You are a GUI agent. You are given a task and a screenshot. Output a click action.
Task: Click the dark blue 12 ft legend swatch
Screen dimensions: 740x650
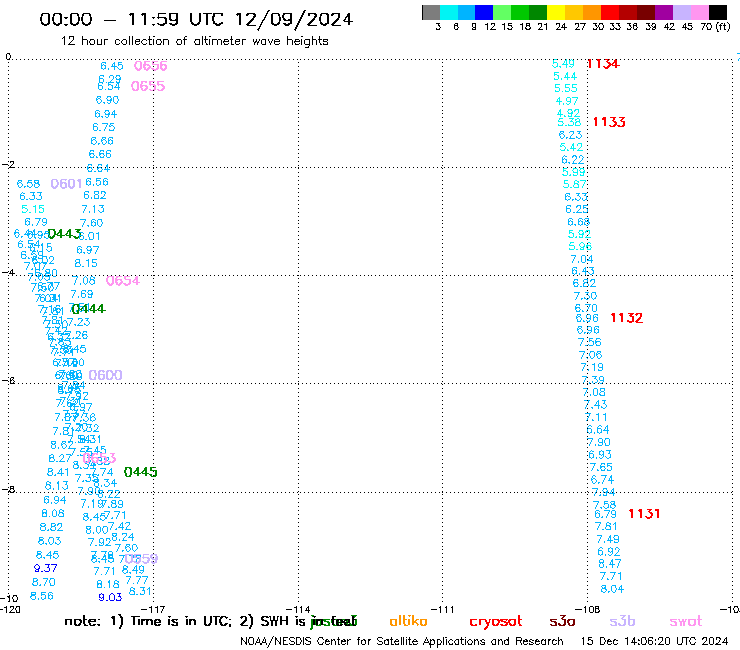484,12
